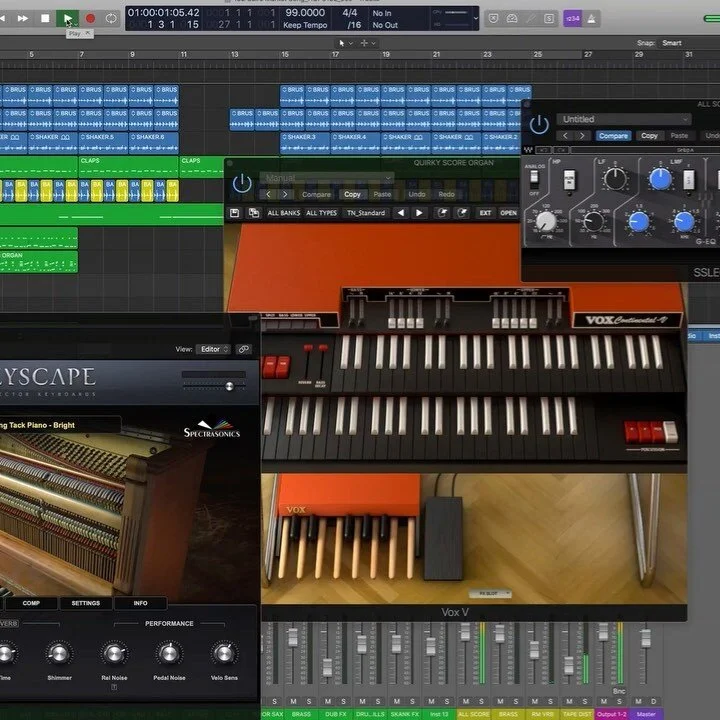Click the import preset icon in Vox toolbar
The image size is (720, 720).
pos(442,213)
